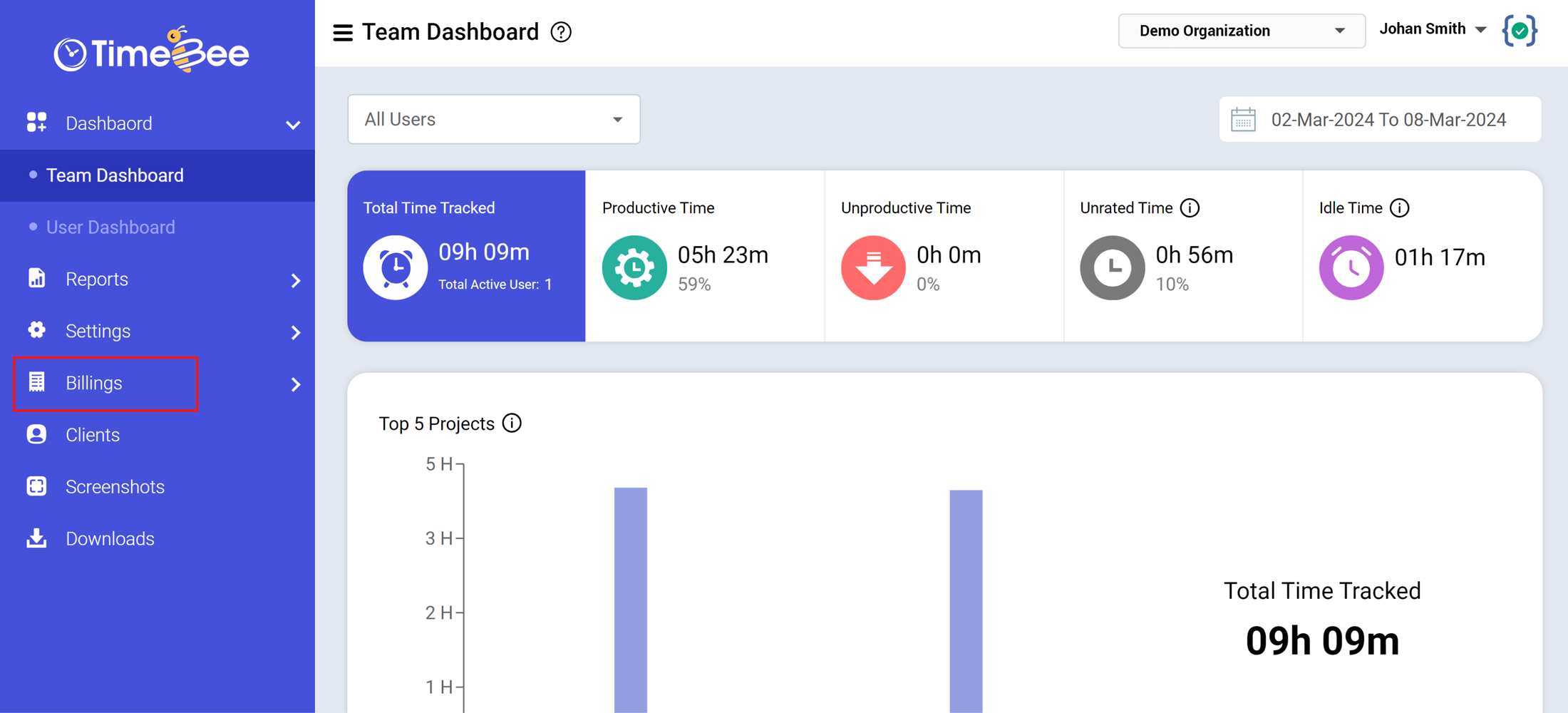Click the 02-Mar-2024 To 08-Mar-2024 date range

pos(1389,119)
